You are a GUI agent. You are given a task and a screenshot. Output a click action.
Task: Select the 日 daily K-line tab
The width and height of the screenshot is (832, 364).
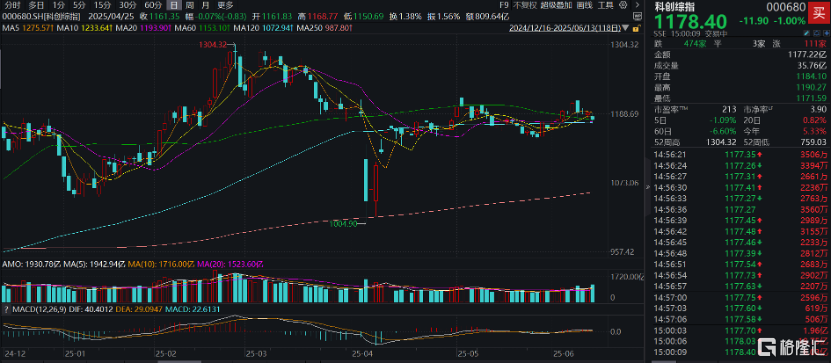[173, 5]
